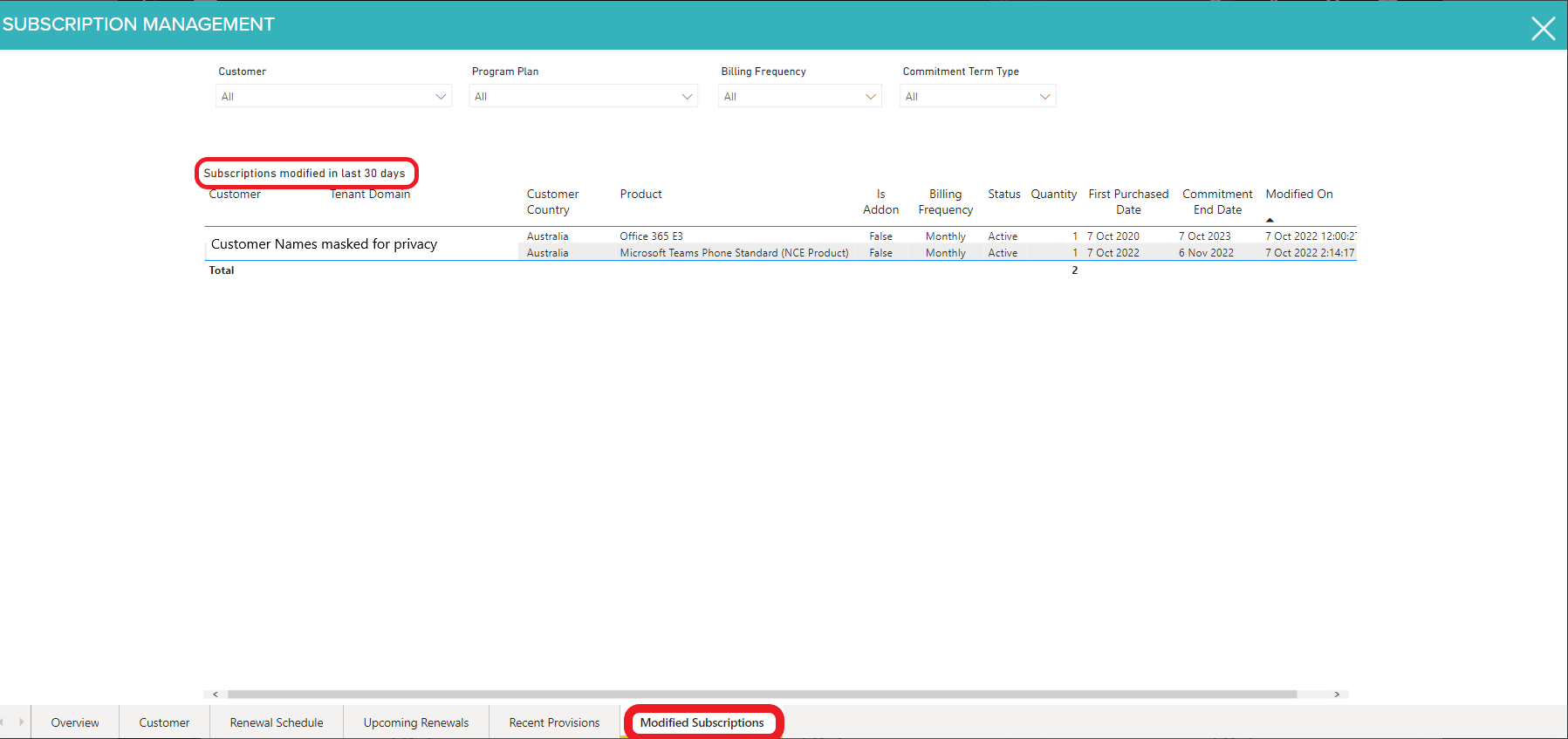Sort by Modified On column header
Viewport: 1568px width, 739px height.
click(x=1298, y=195)
